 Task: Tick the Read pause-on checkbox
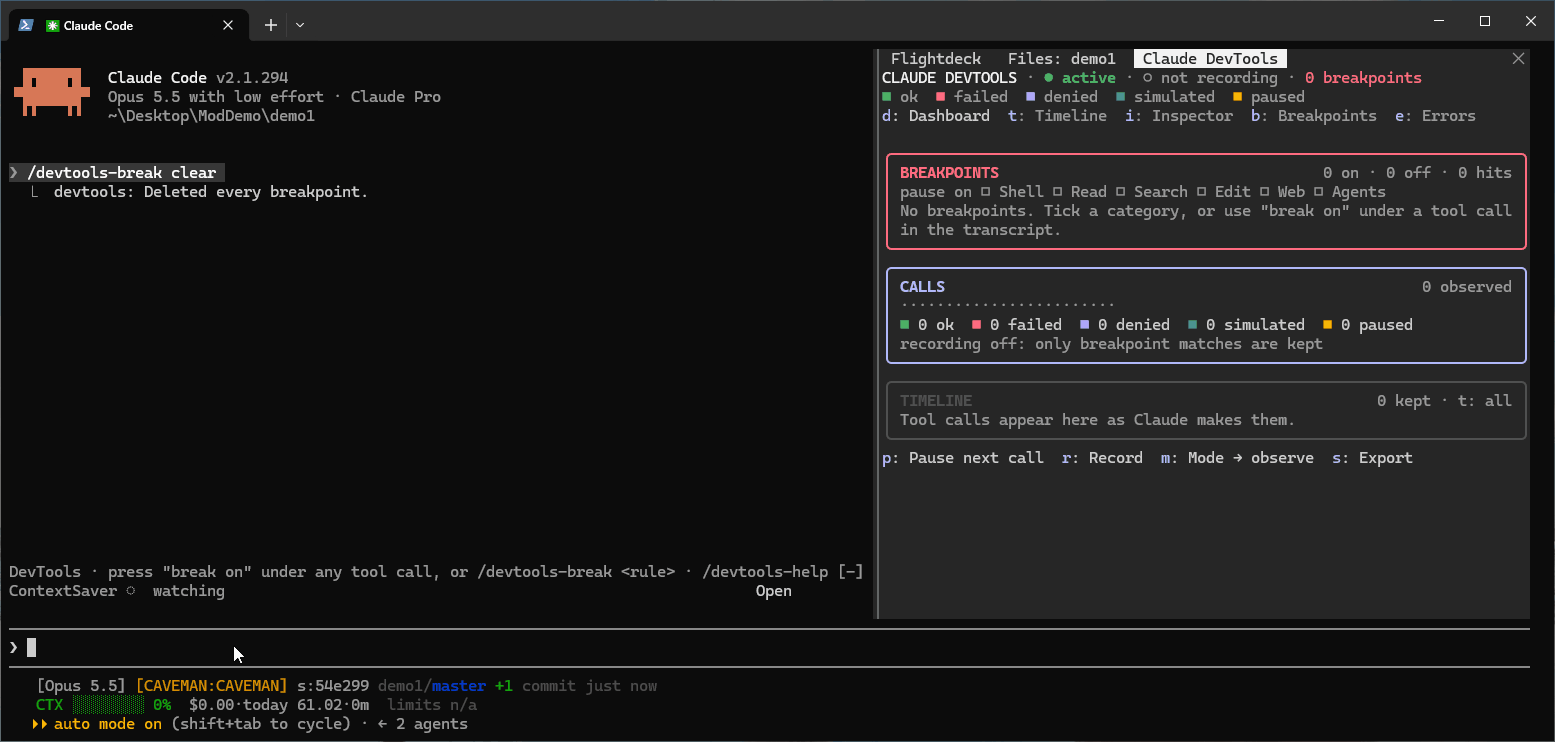[1057, 192]
